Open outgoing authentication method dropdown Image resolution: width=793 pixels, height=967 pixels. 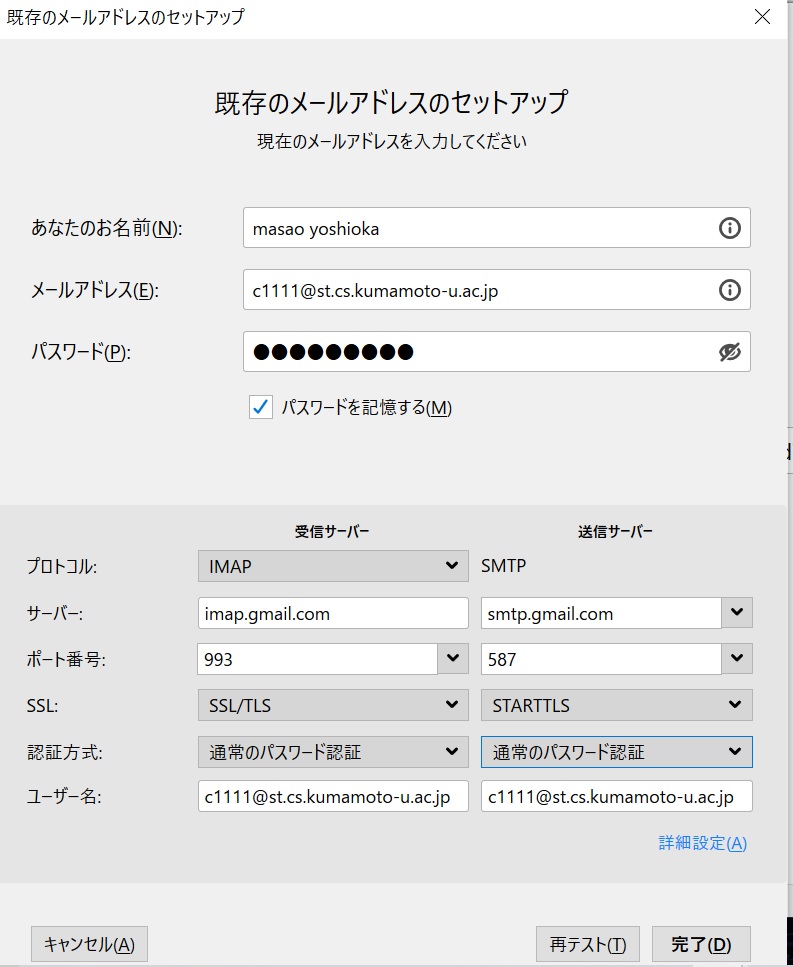[617, 752]
